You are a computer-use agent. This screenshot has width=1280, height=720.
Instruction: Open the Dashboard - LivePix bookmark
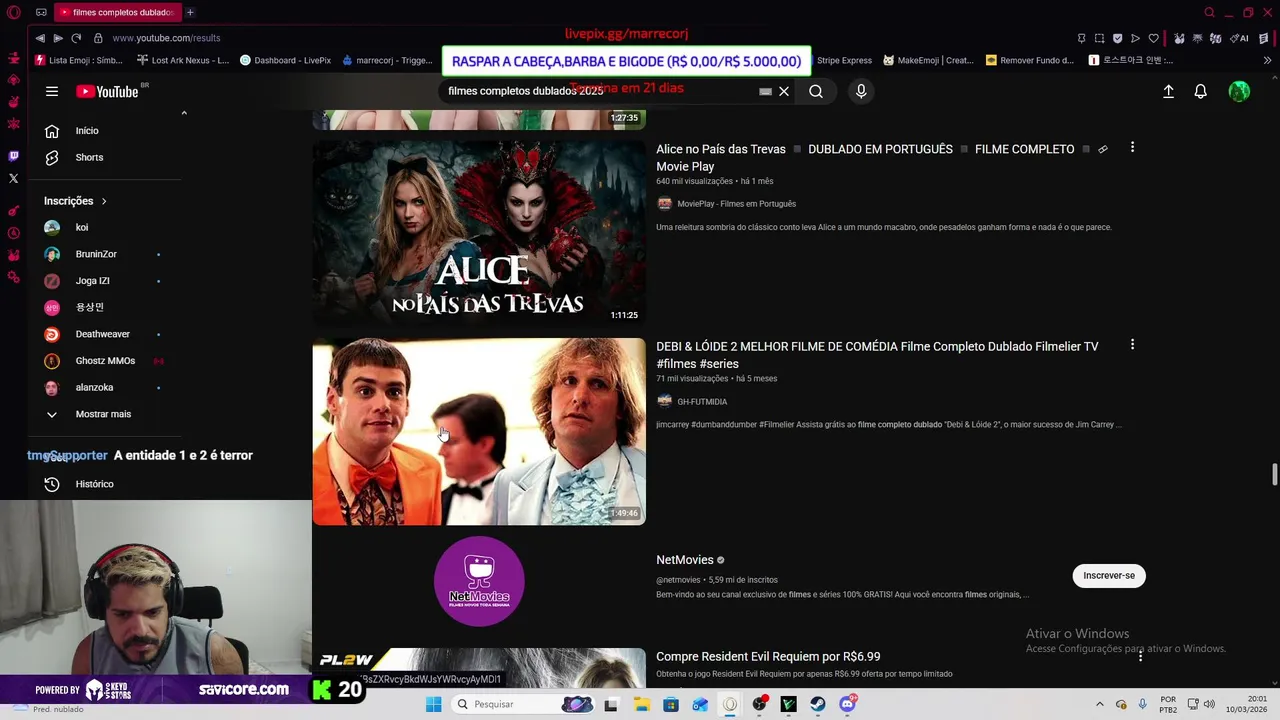point(285,60)
